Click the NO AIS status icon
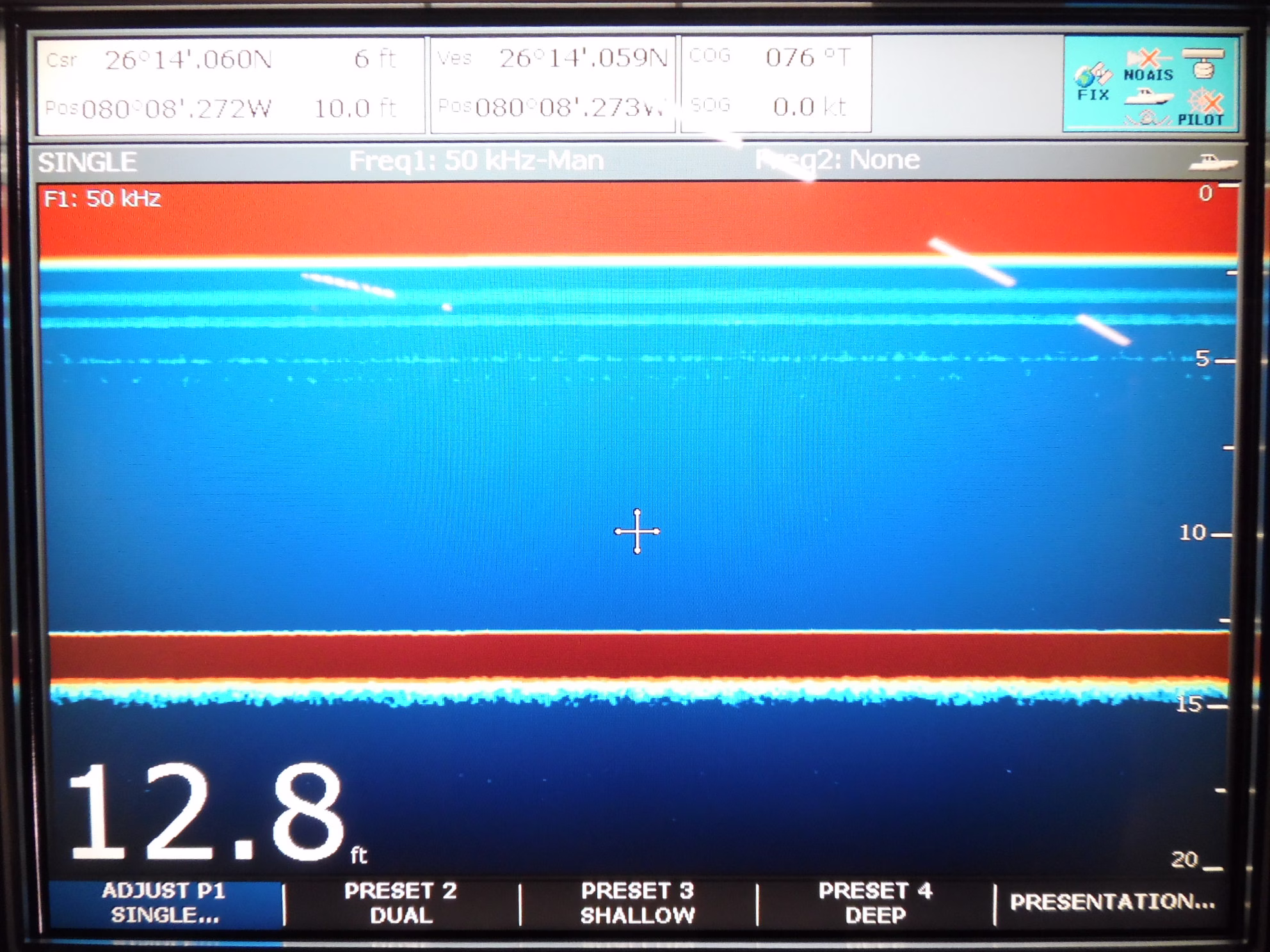The width and height of the screenshot is (1270, 952). (x=1148, y=66)
